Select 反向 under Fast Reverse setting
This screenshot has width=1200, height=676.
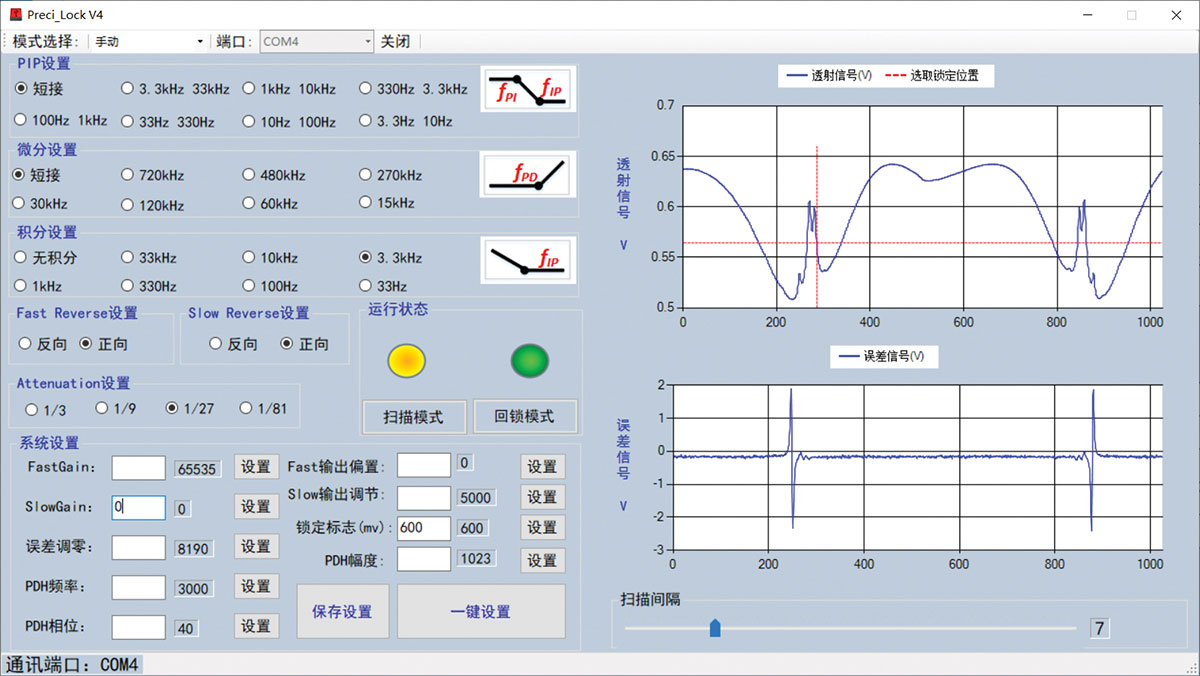[x=25, y=344]
